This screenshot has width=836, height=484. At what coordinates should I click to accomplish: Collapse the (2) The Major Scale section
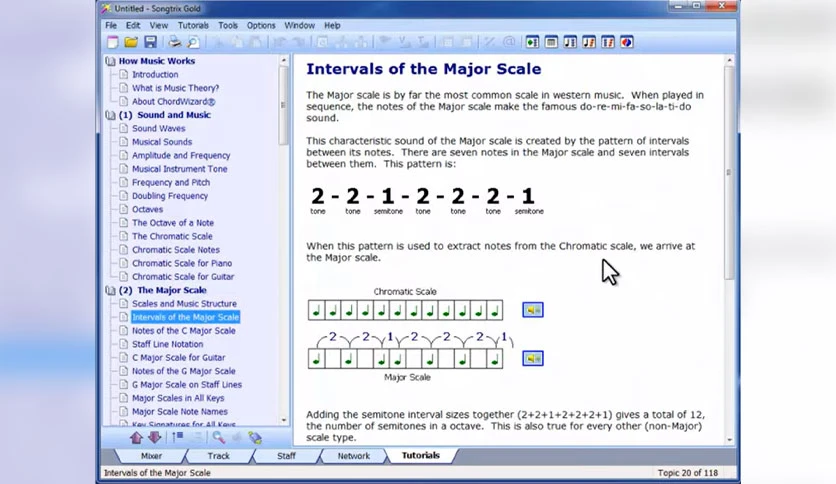click(x=110, y=291)
